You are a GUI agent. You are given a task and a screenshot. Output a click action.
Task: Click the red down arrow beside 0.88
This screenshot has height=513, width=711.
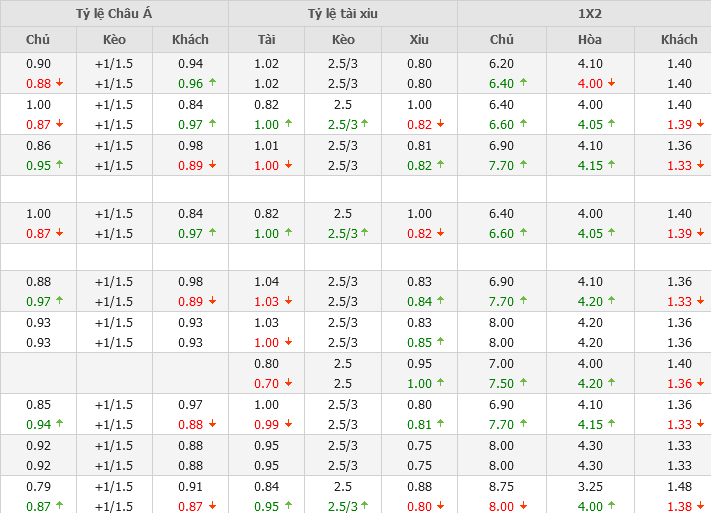click(59, 84)
